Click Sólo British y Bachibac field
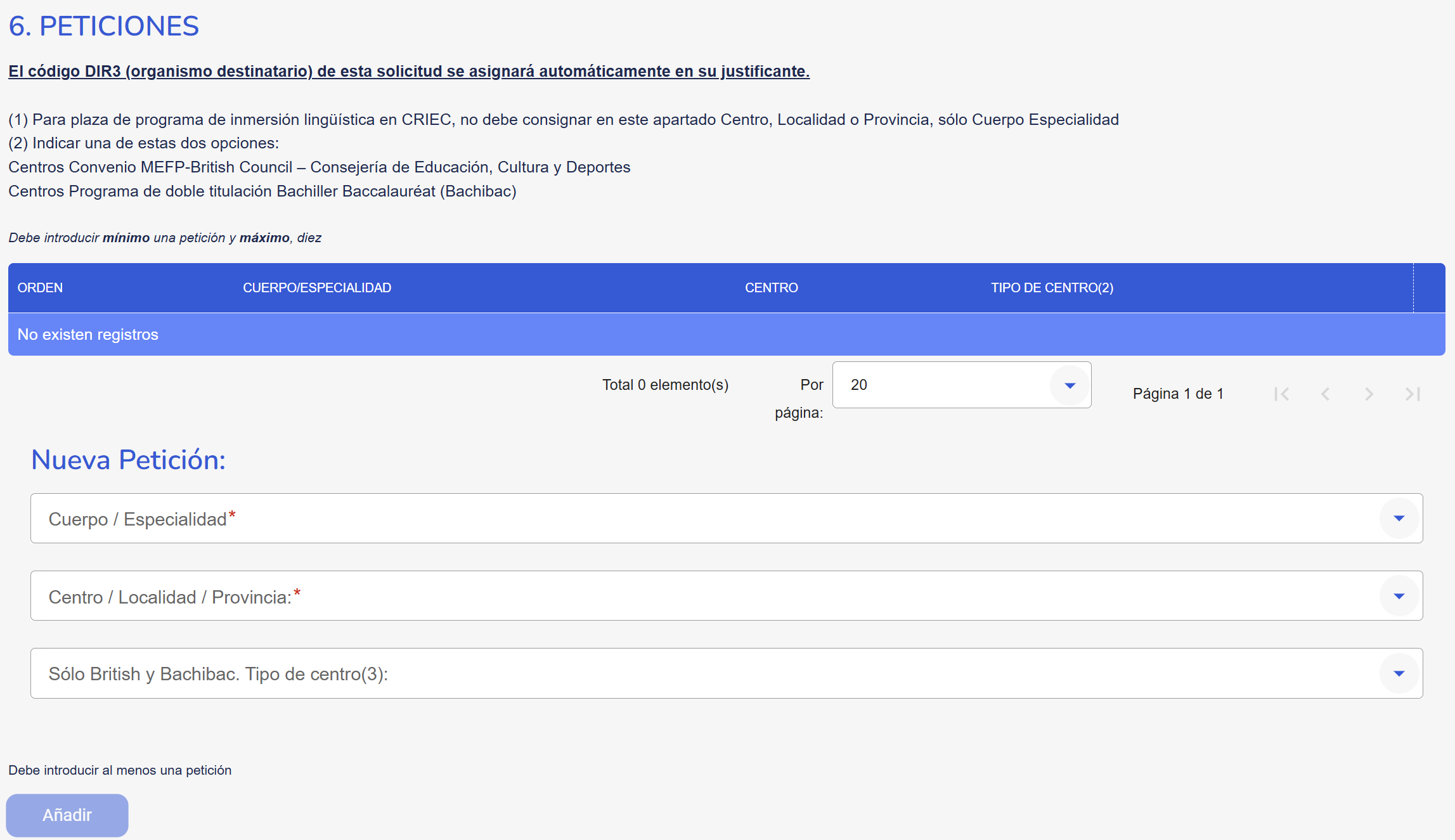 [x=697, y=674]
